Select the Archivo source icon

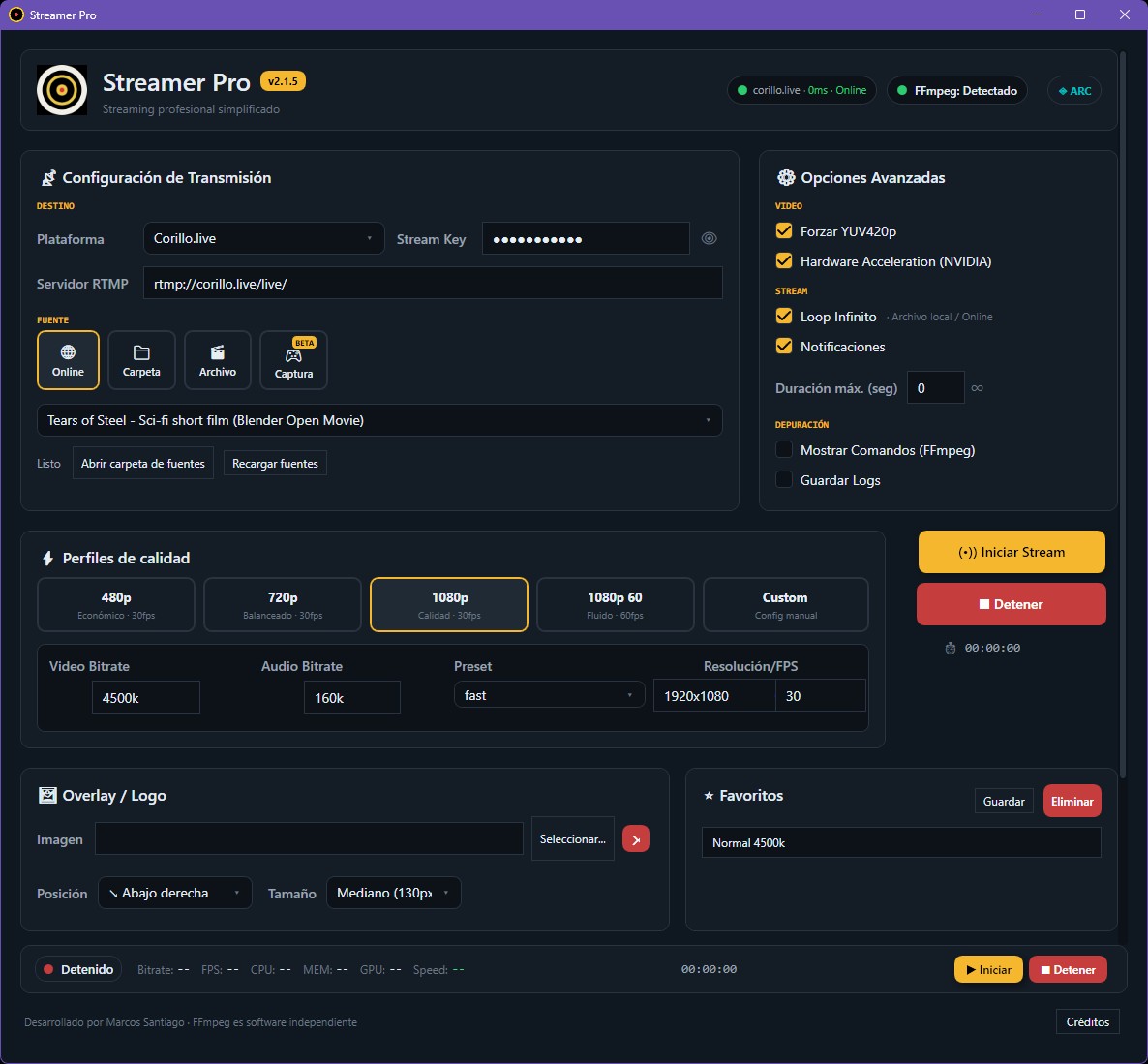[217, 359]
